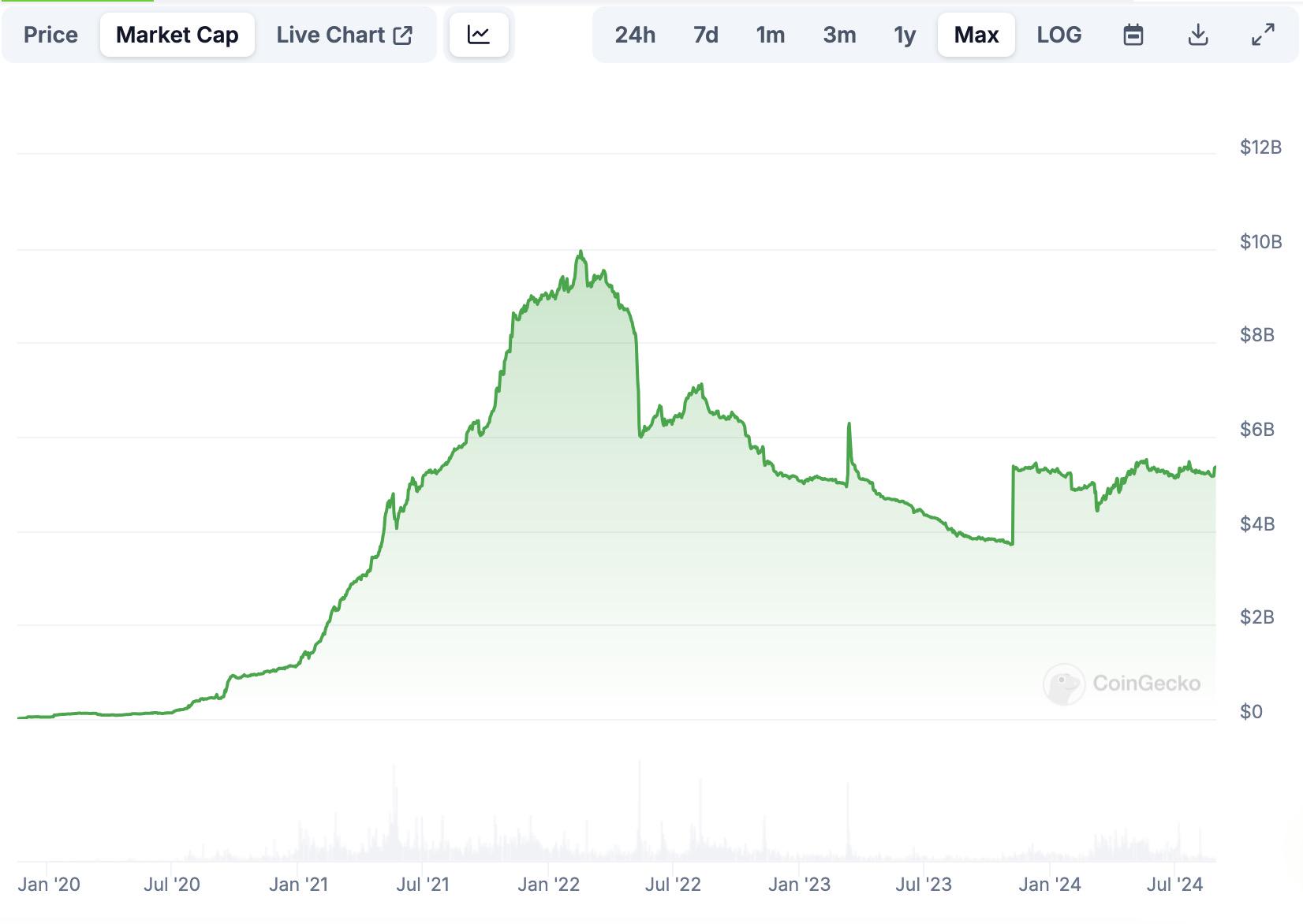Image resolution: width=1303 pixels, height=924 pixels.
Task: Click the CoinGecko watermark logo
Action: point(1122,683)
